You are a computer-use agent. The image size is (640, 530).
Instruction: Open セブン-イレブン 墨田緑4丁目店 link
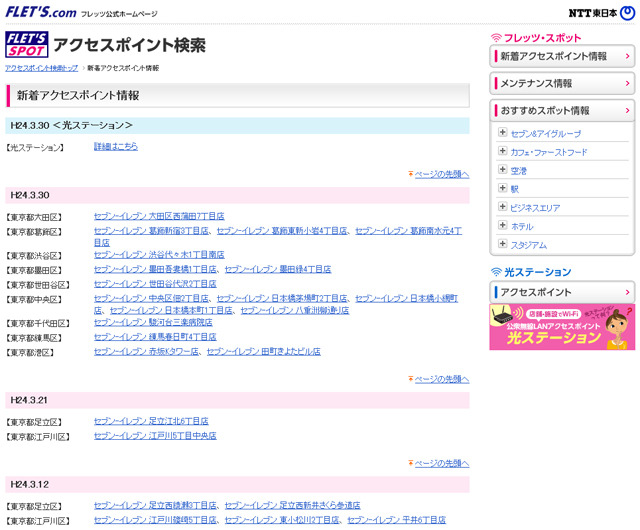pyautogui.click(x=278, y=269)
